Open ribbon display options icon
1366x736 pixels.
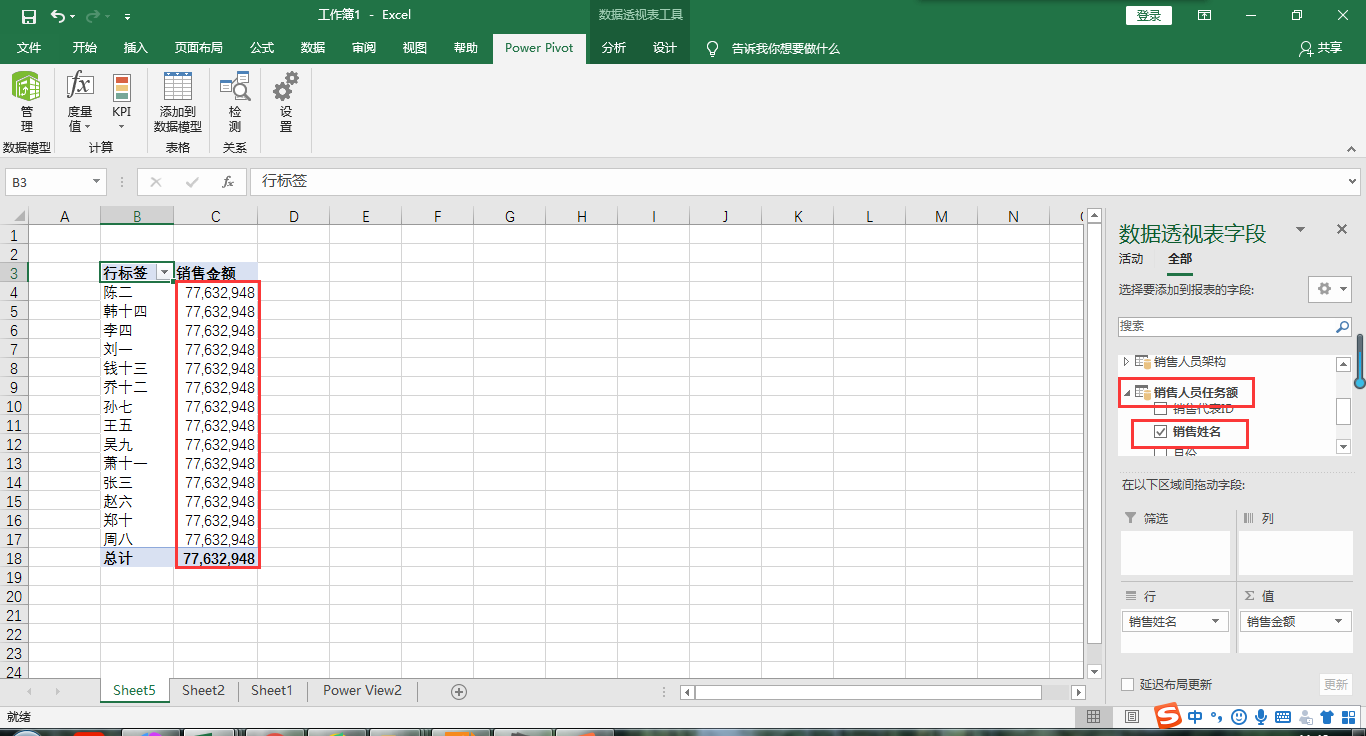coord(1205,16)
